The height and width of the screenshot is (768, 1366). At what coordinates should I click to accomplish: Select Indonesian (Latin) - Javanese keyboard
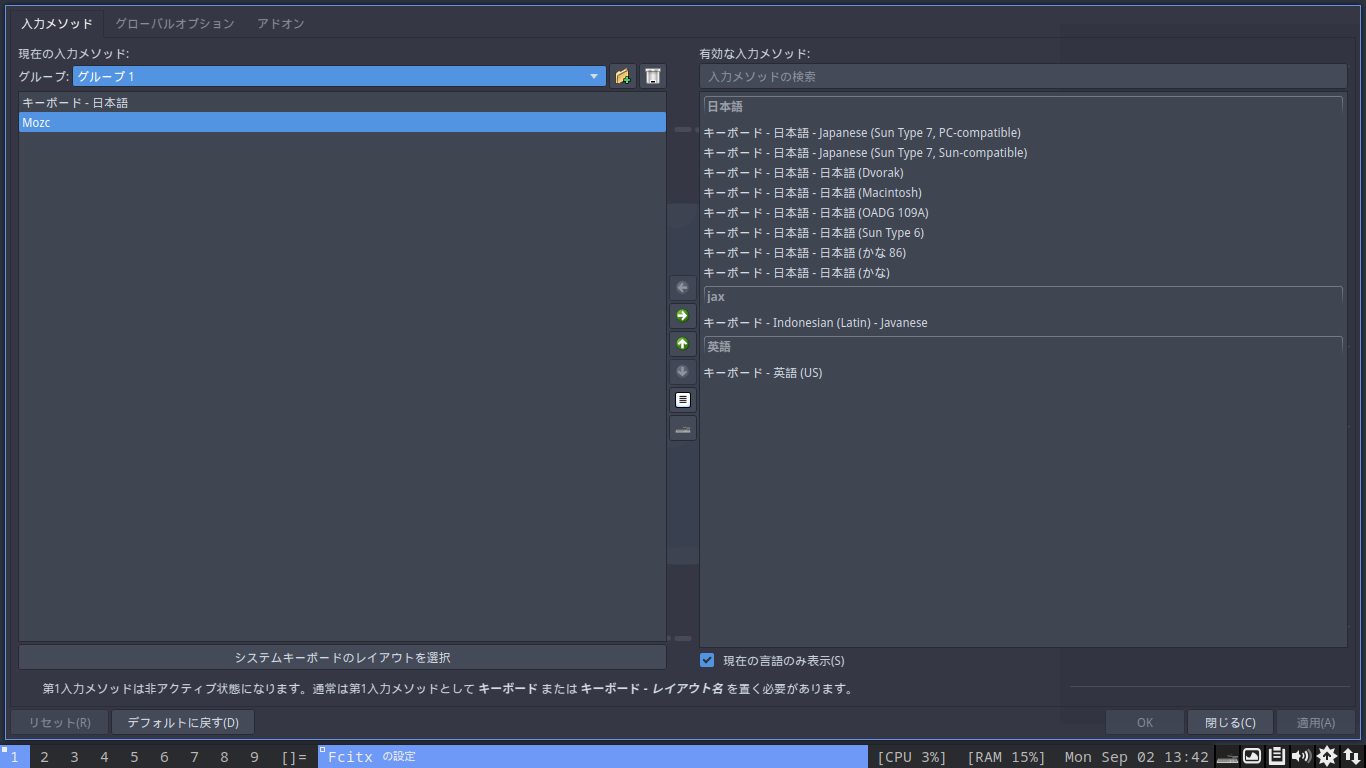(1023, 322)
